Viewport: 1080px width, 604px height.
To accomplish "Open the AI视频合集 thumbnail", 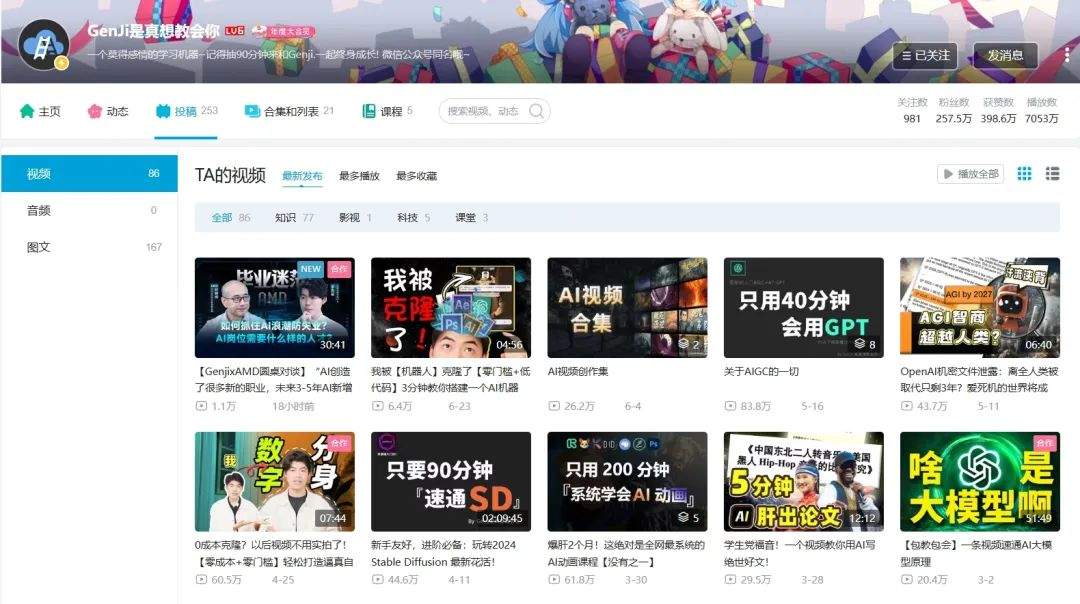I will (x=627, y=307).
